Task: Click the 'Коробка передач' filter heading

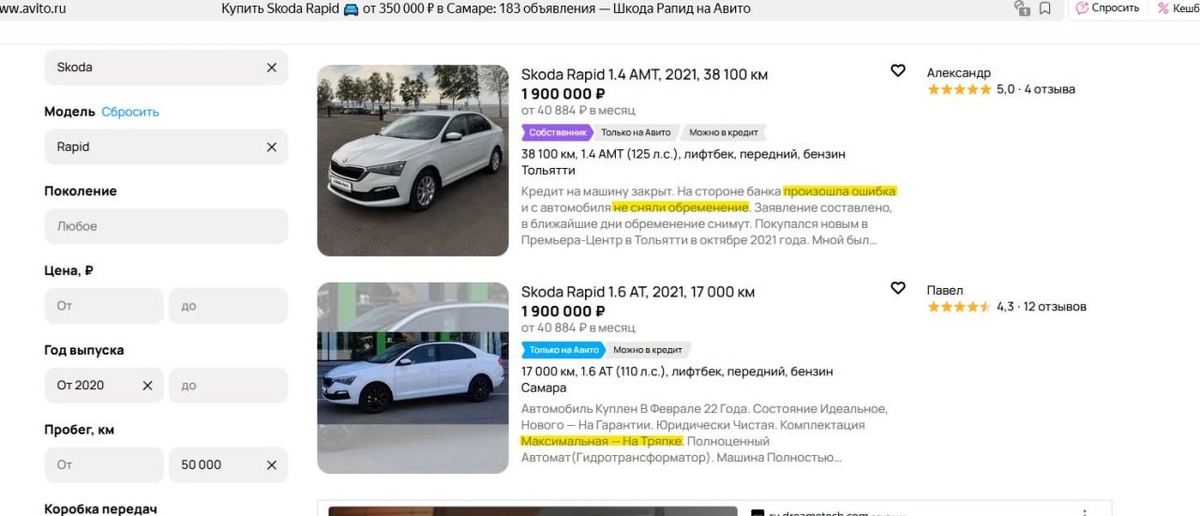Action: (x=101, y=509)
